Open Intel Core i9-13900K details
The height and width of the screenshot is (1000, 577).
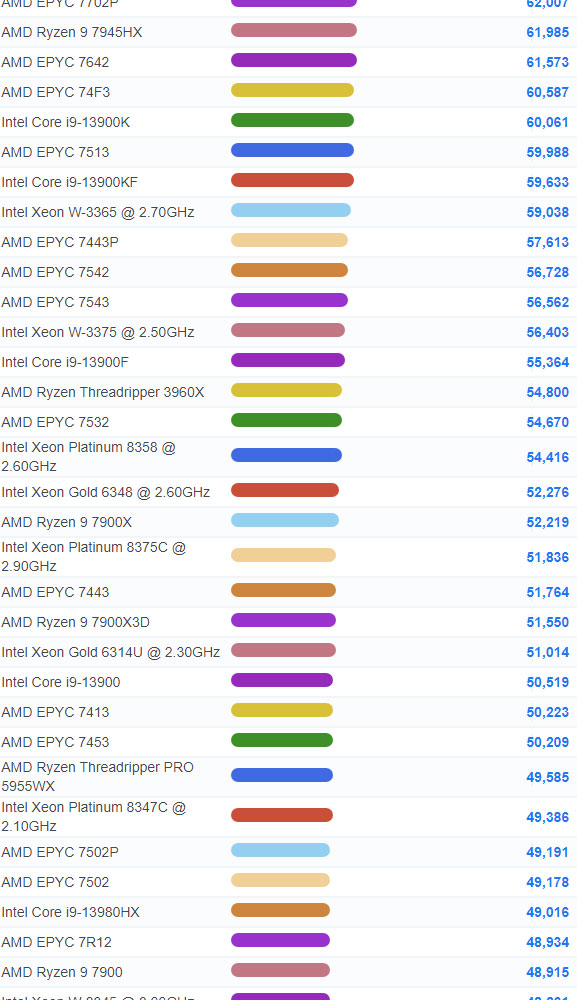click(66, 122)
